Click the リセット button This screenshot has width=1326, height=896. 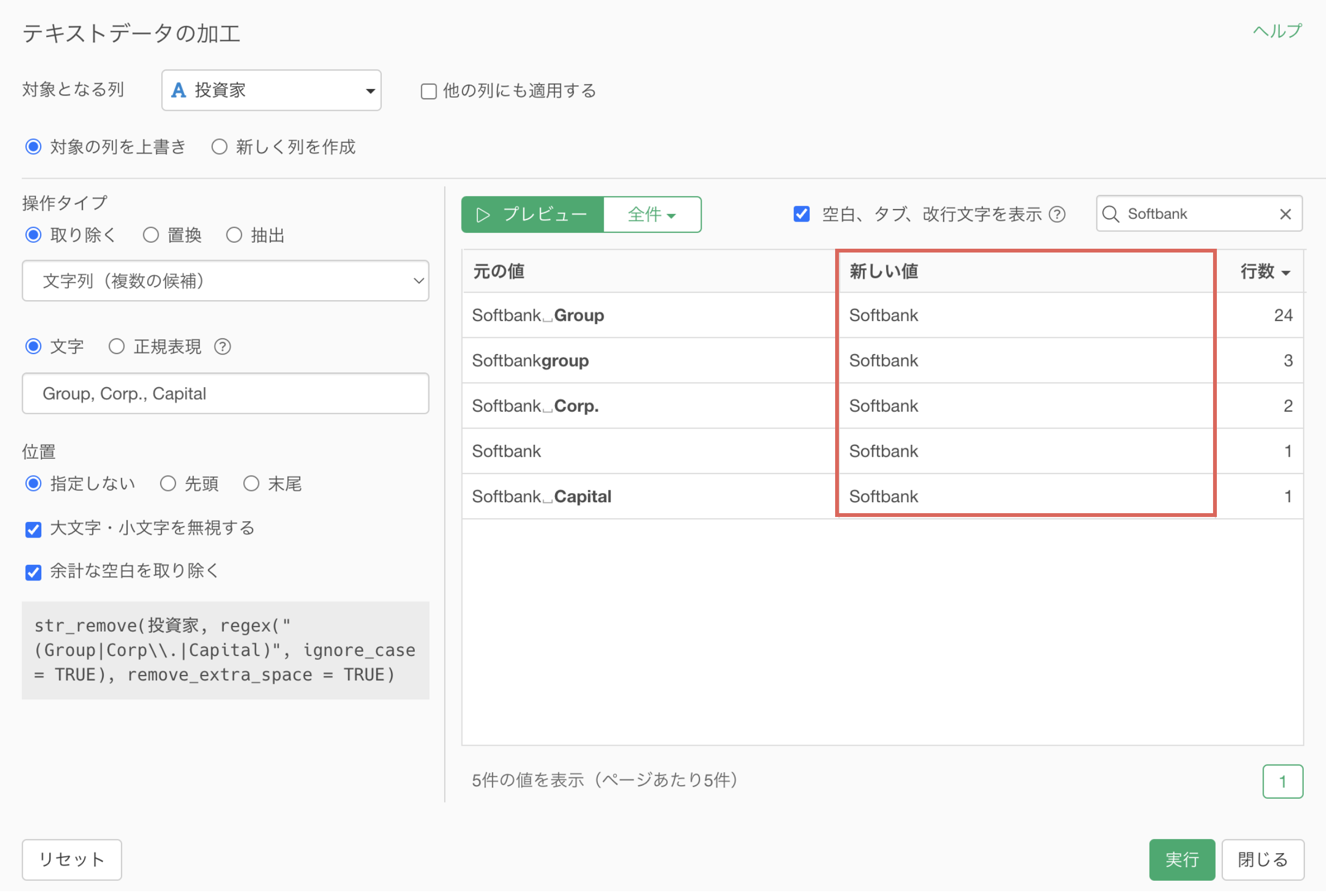72,860
